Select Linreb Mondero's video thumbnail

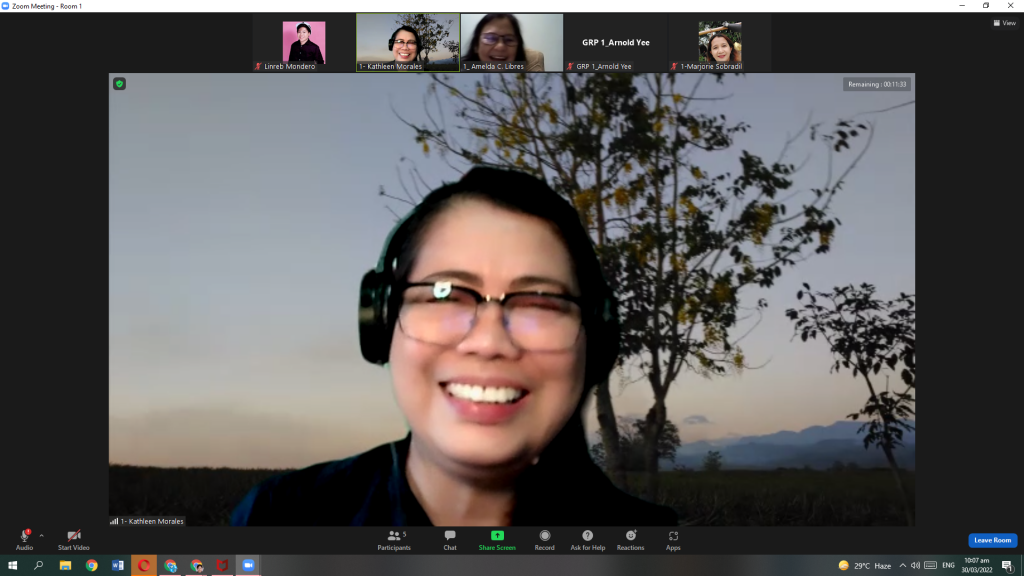(304, 42)
